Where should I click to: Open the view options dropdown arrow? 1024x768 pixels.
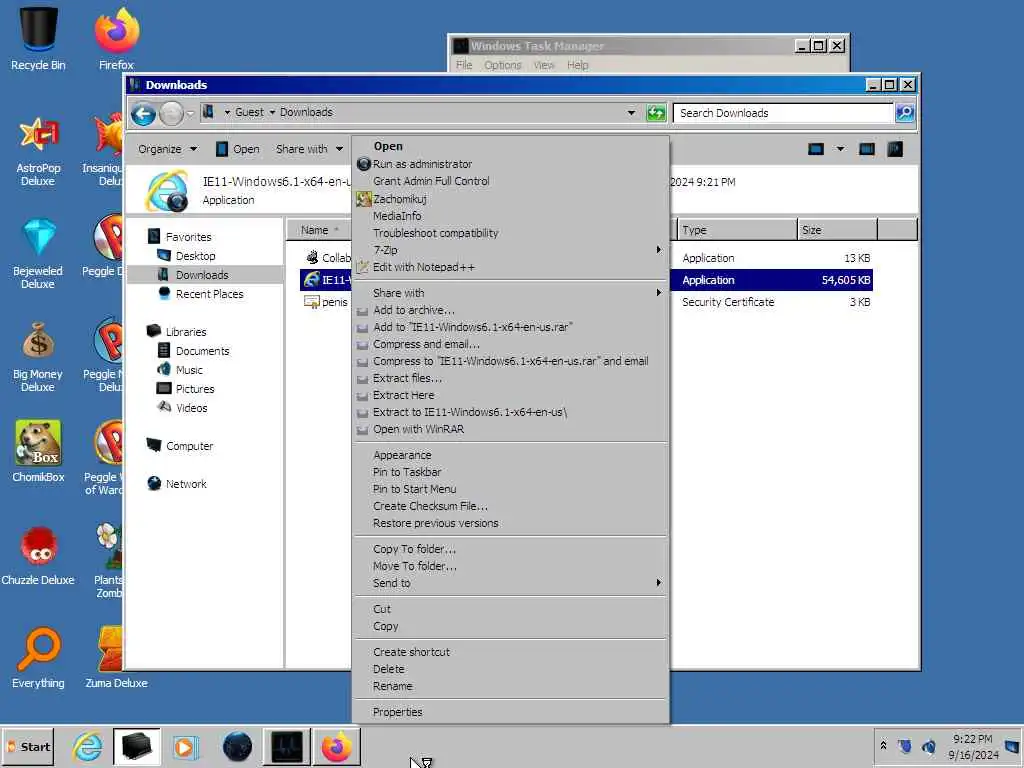pos(840,149)
